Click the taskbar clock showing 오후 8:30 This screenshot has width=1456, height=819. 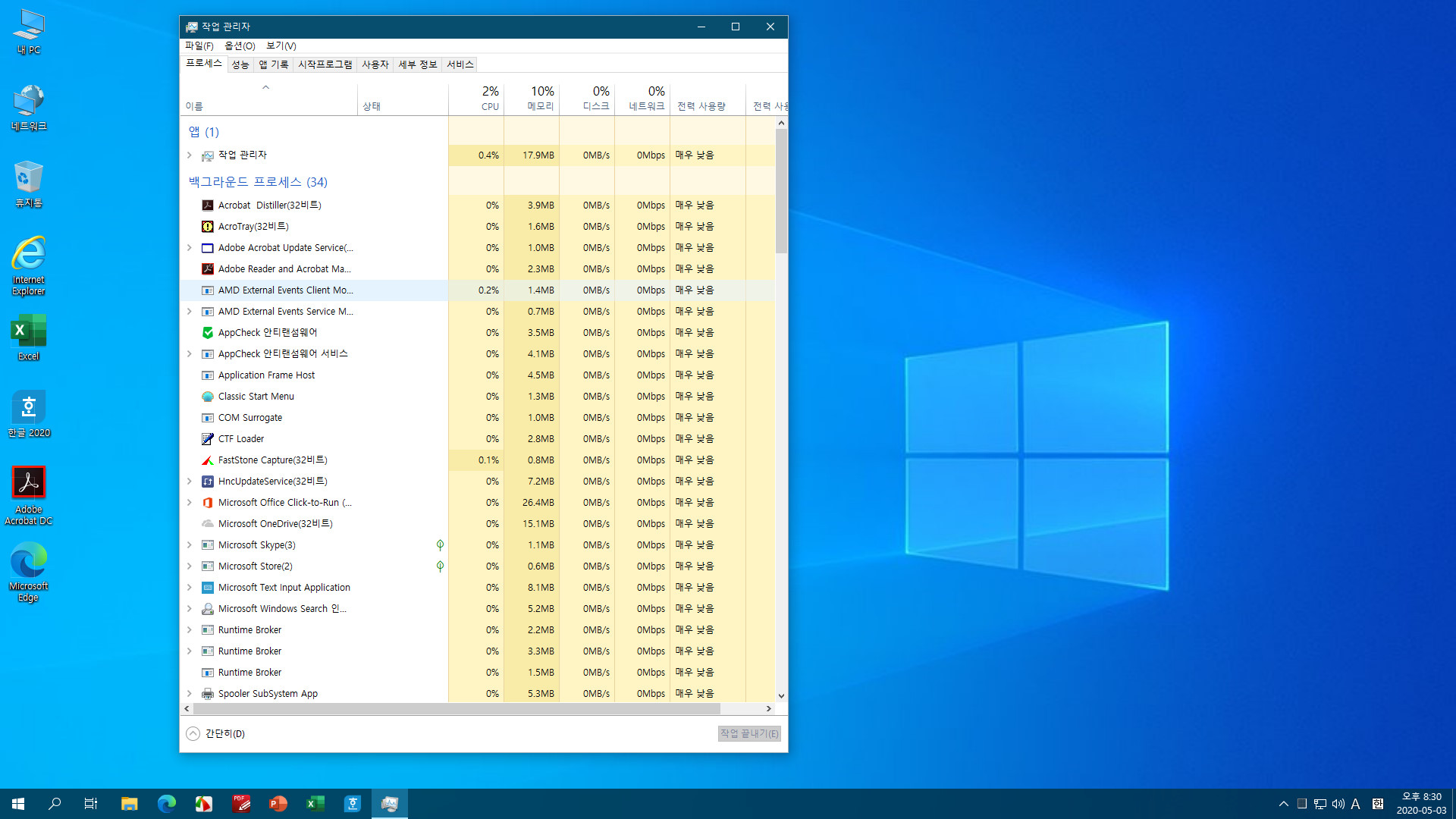tap(1422, 804)
